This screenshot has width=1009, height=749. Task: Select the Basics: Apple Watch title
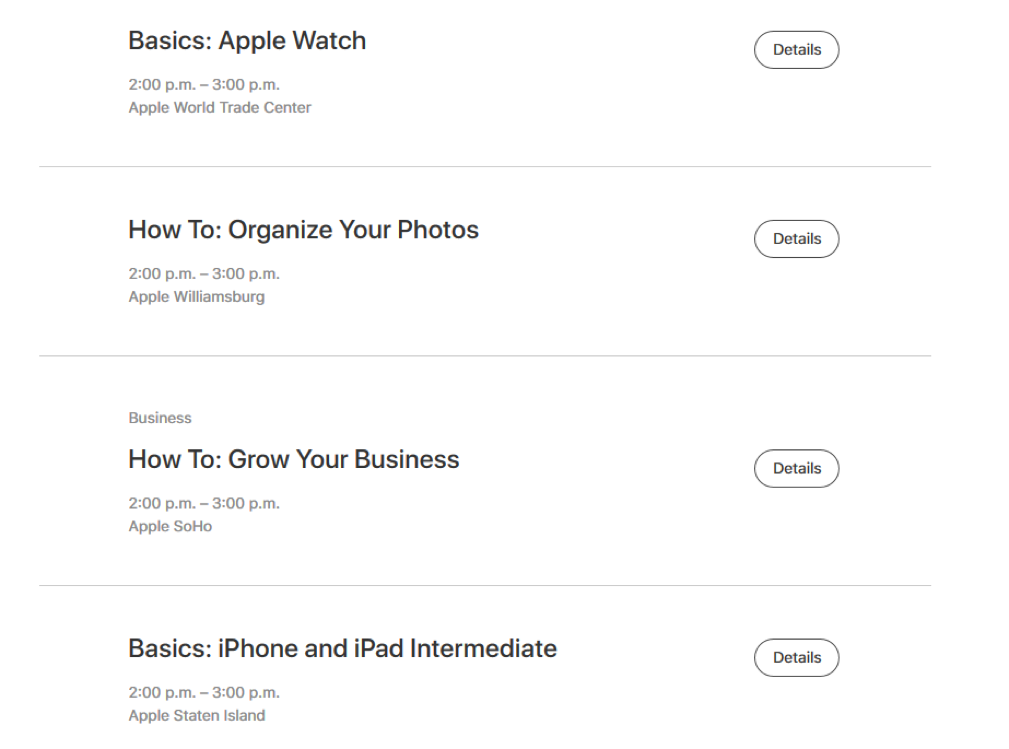pyautogui.click(x=247, y=41)
